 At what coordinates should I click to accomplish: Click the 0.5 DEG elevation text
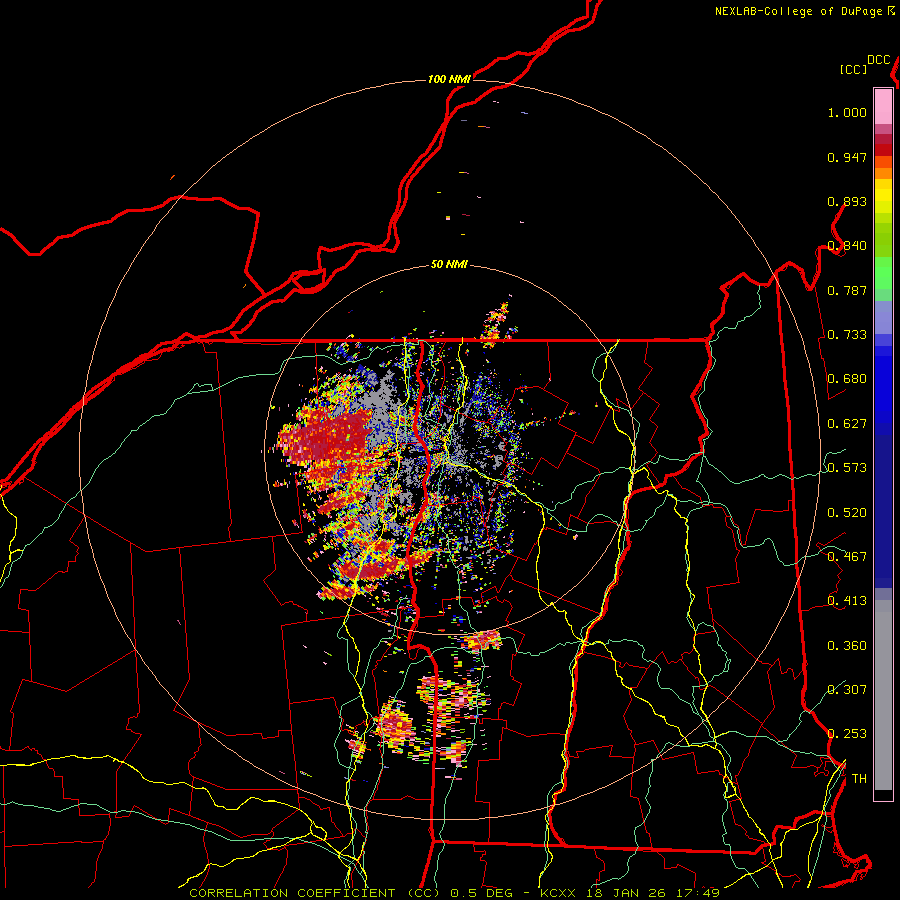481,893
